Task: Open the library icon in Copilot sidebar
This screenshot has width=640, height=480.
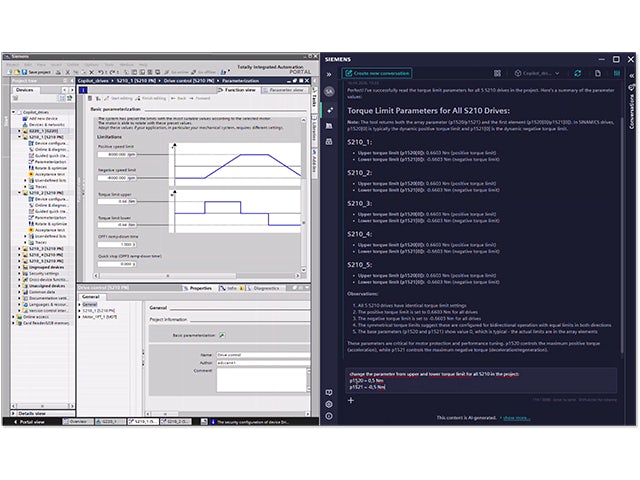Action: [x=329, y=126]
